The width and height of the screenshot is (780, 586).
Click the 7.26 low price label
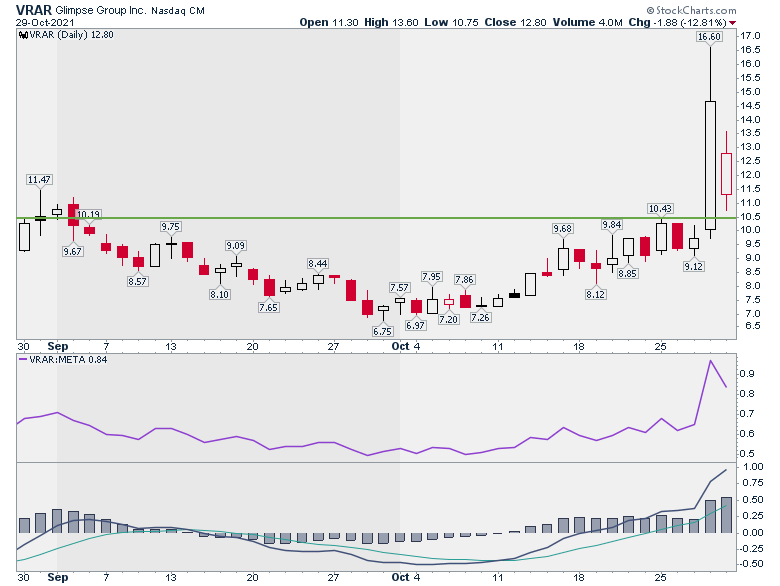click(x=481, y=317)
